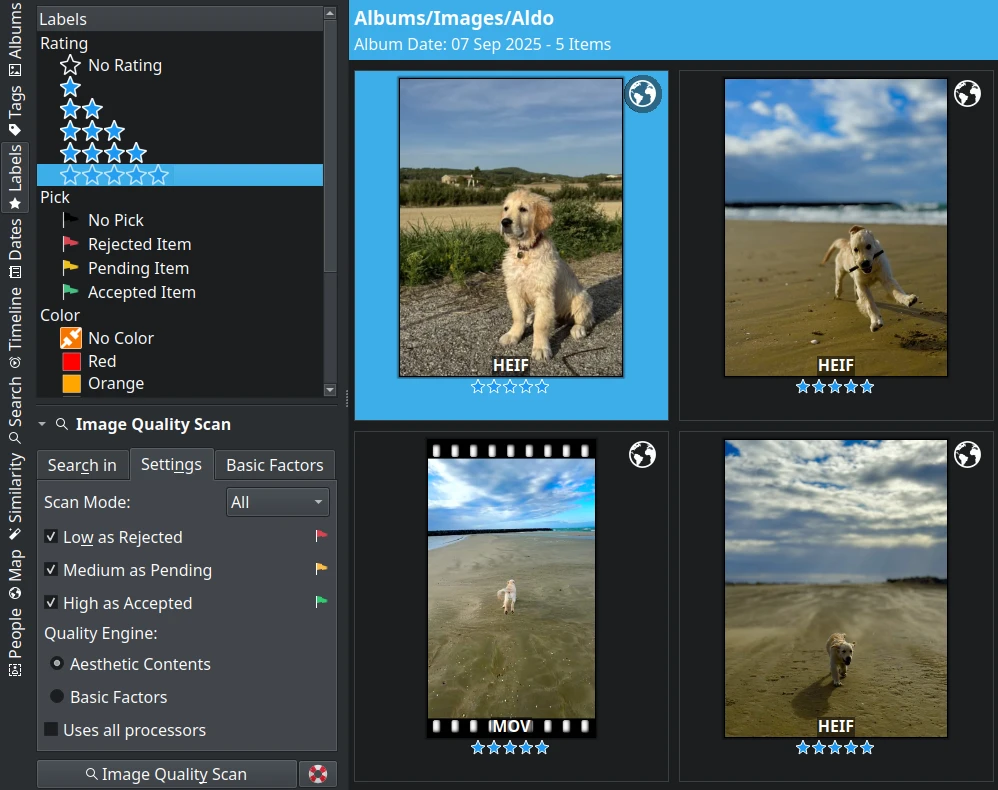The height and width of the screenshot is (790, 998).
Task: Click globe geolocation icon on selected dog photo
Action: [643, 94]
